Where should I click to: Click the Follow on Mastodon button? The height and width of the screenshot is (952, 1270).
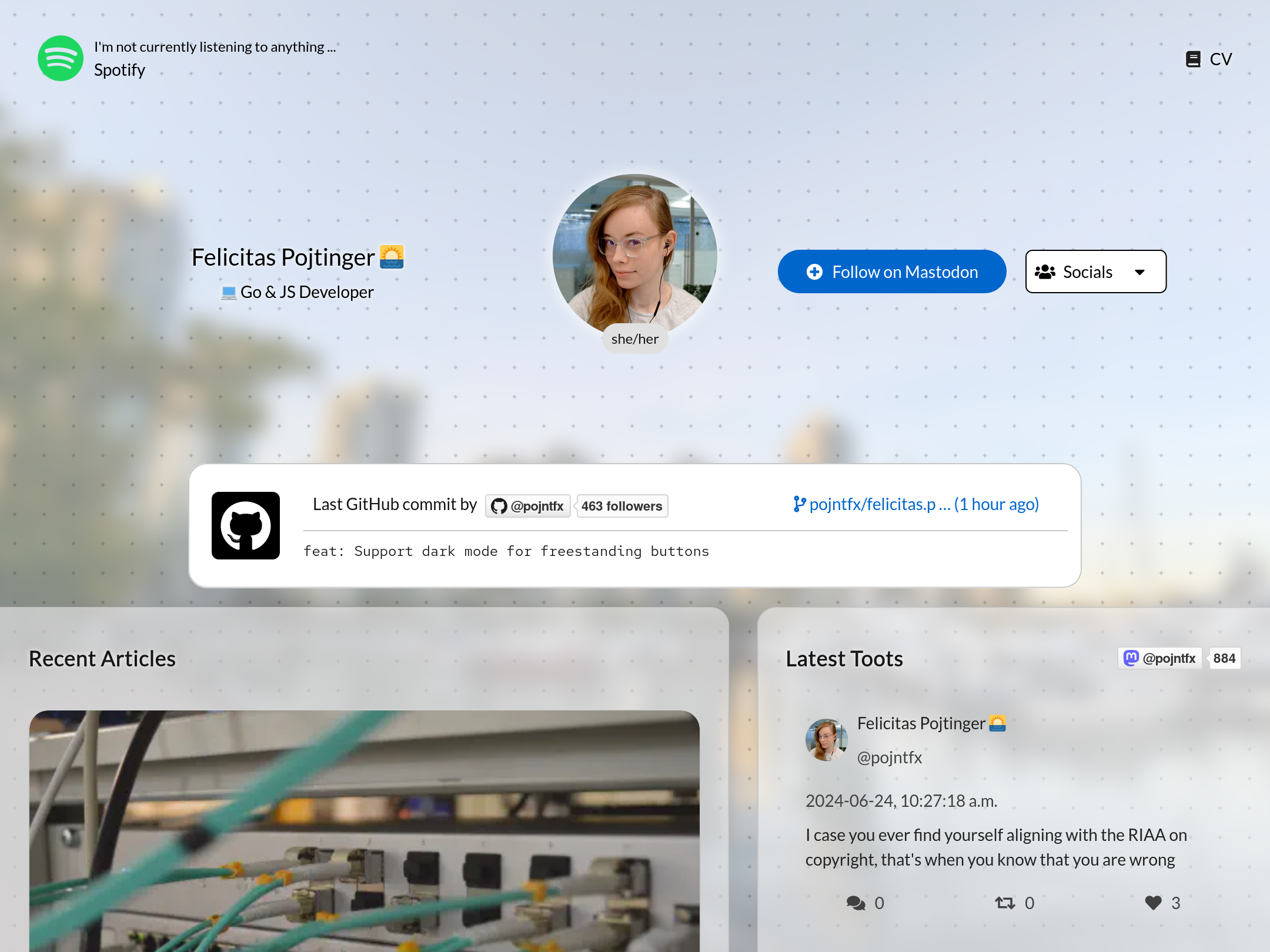(x=891, y=271)
